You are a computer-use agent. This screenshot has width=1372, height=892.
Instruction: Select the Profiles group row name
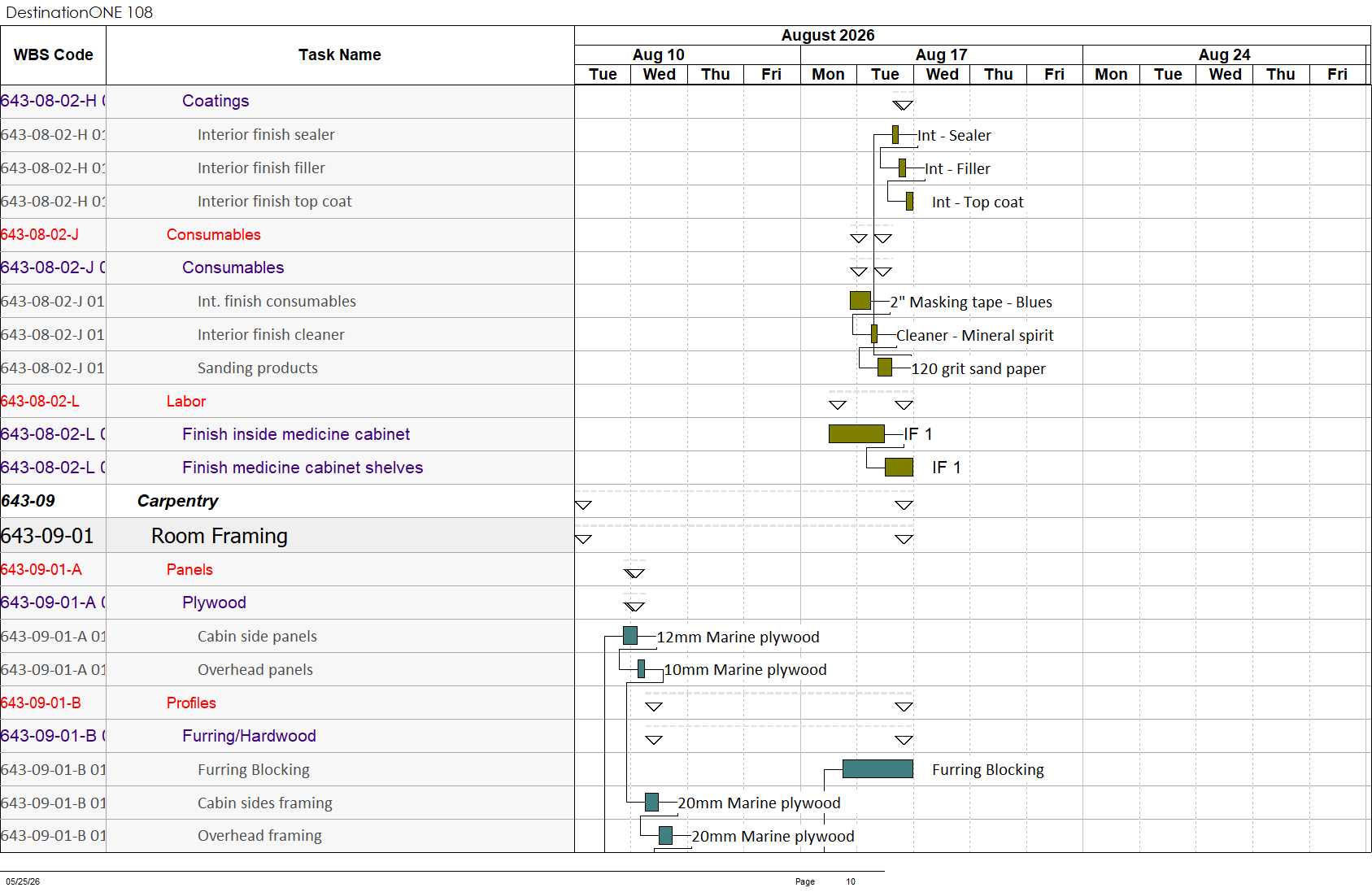click(191, 703)
